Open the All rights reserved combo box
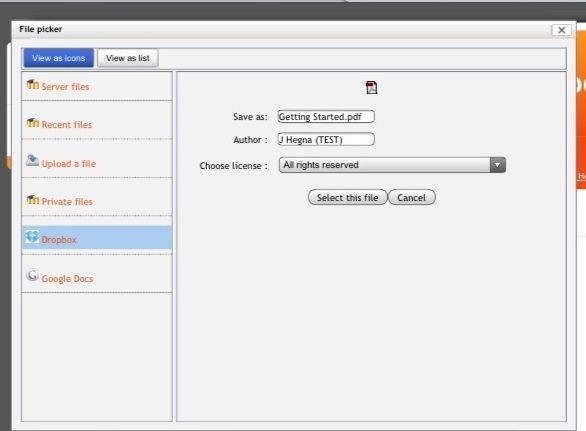 click(x=392, y=165)
